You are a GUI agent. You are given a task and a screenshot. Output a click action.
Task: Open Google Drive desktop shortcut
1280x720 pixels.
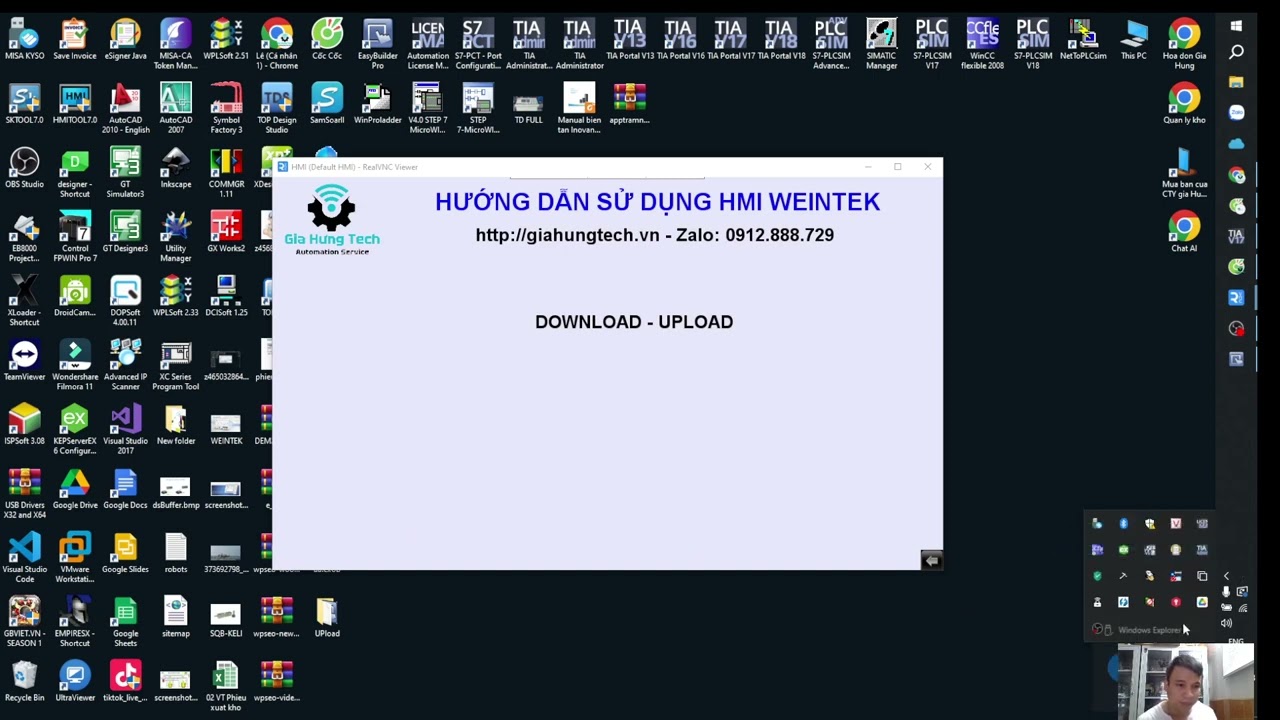[x=75, y=488]
